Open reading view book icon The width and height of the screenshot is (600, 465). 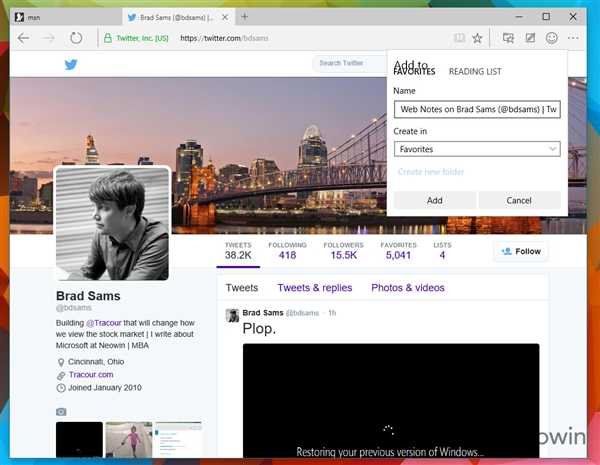pyautogui.click(x=459, y=38)
